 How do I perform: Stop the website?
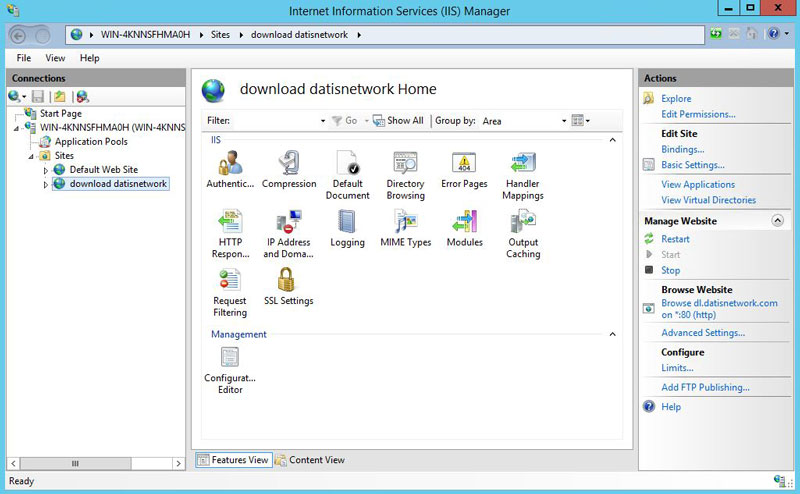pyautogui.click(x=670, y=270)
